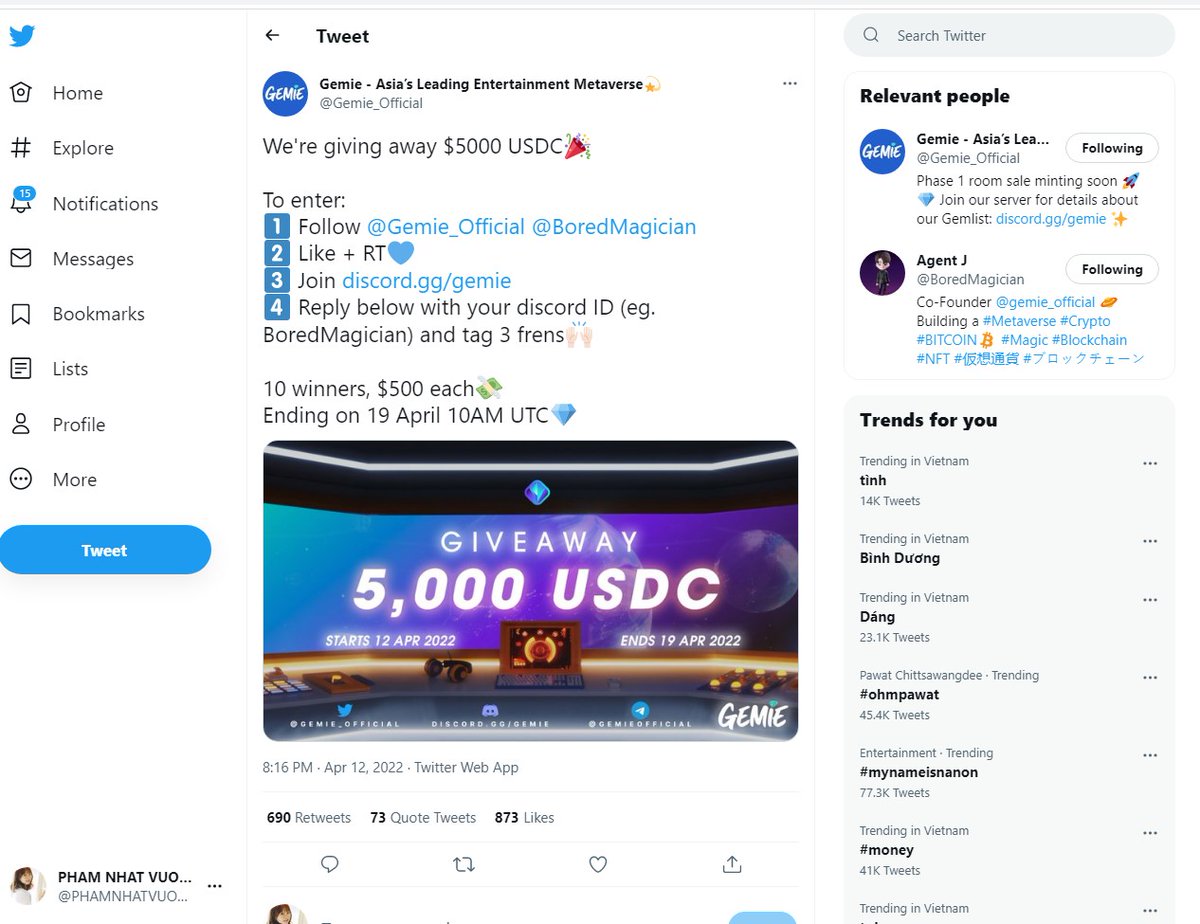Expand account menu beside PHAM NHAT VUONG
The image size is (1200, 924).
pos(215,886)
